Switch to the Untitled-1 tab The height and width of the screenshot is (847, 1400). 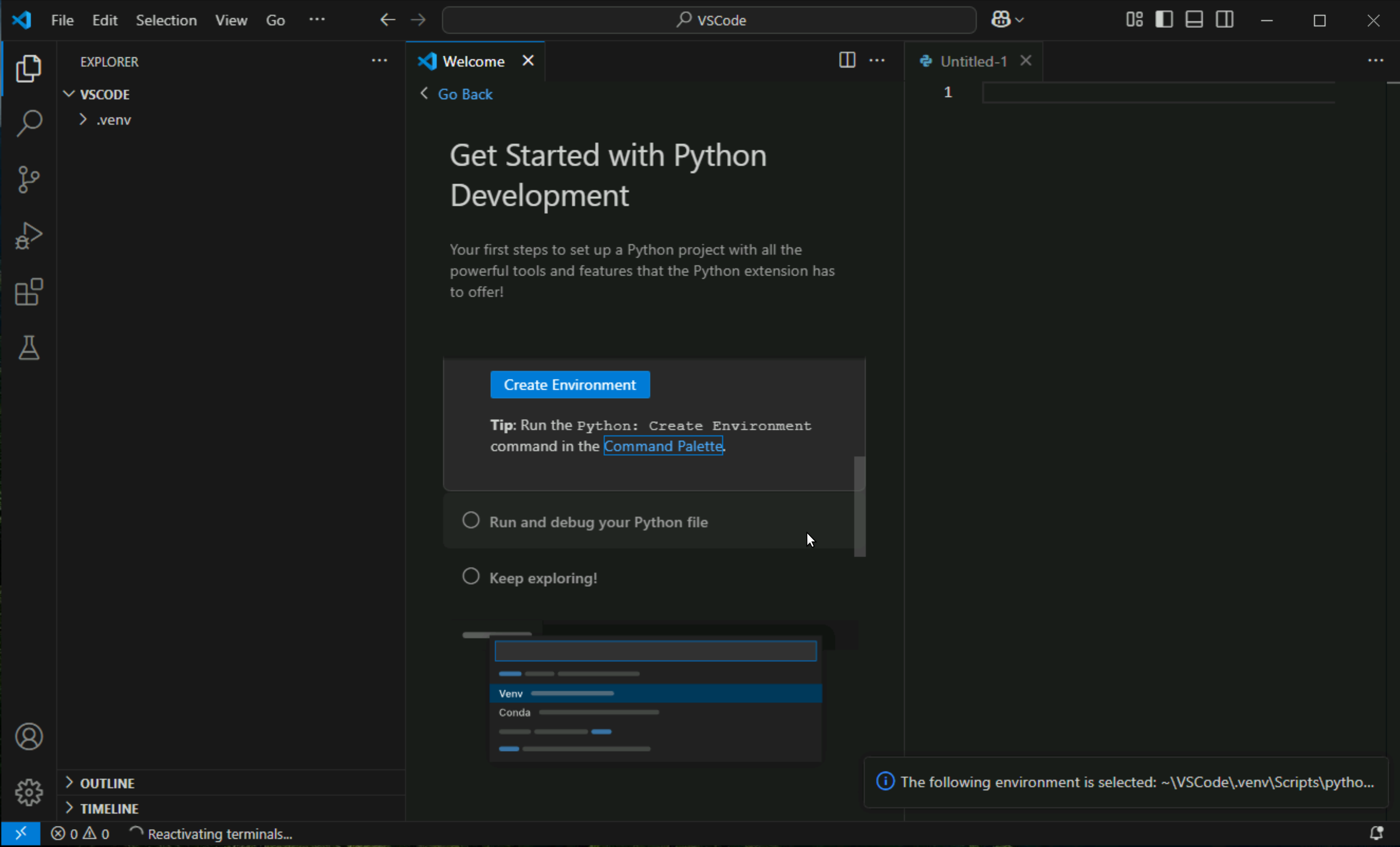tap(973, 62)
